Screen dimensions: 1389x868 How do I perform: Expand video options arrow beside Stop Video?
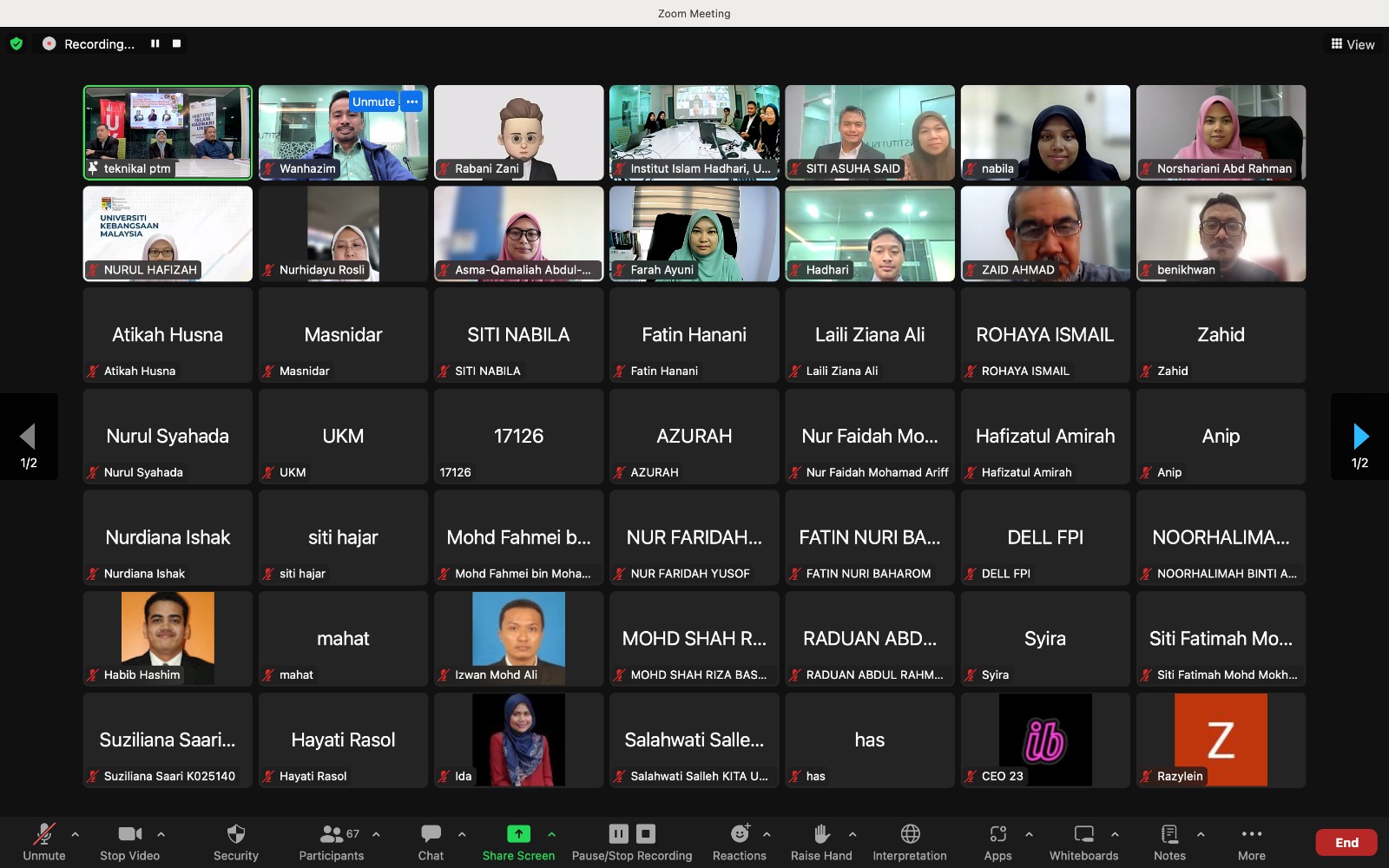[x=161, y=834]
